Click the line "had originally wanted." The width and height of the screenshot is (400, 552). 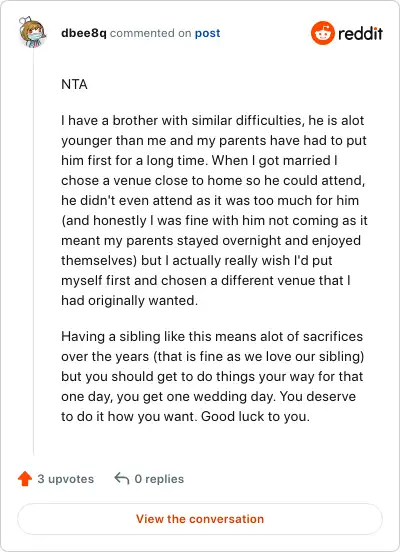point(130,301)
